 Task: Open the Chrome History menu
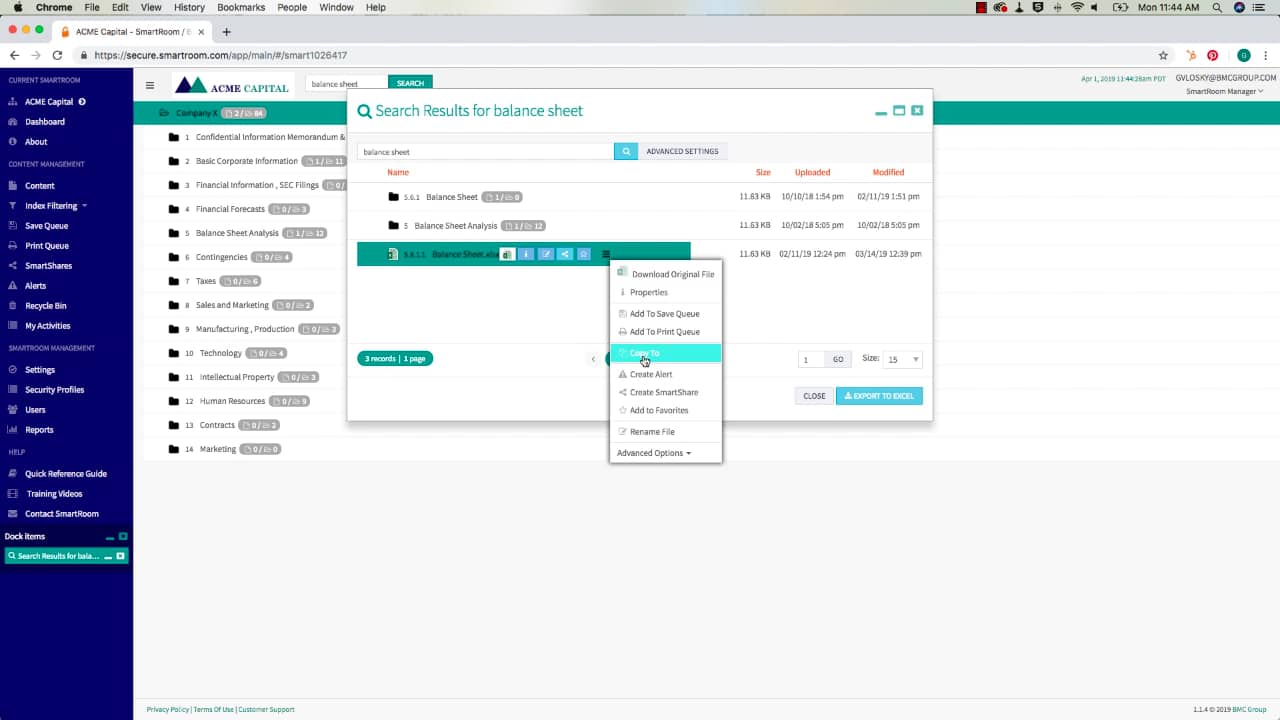click(x=189, y=7)
